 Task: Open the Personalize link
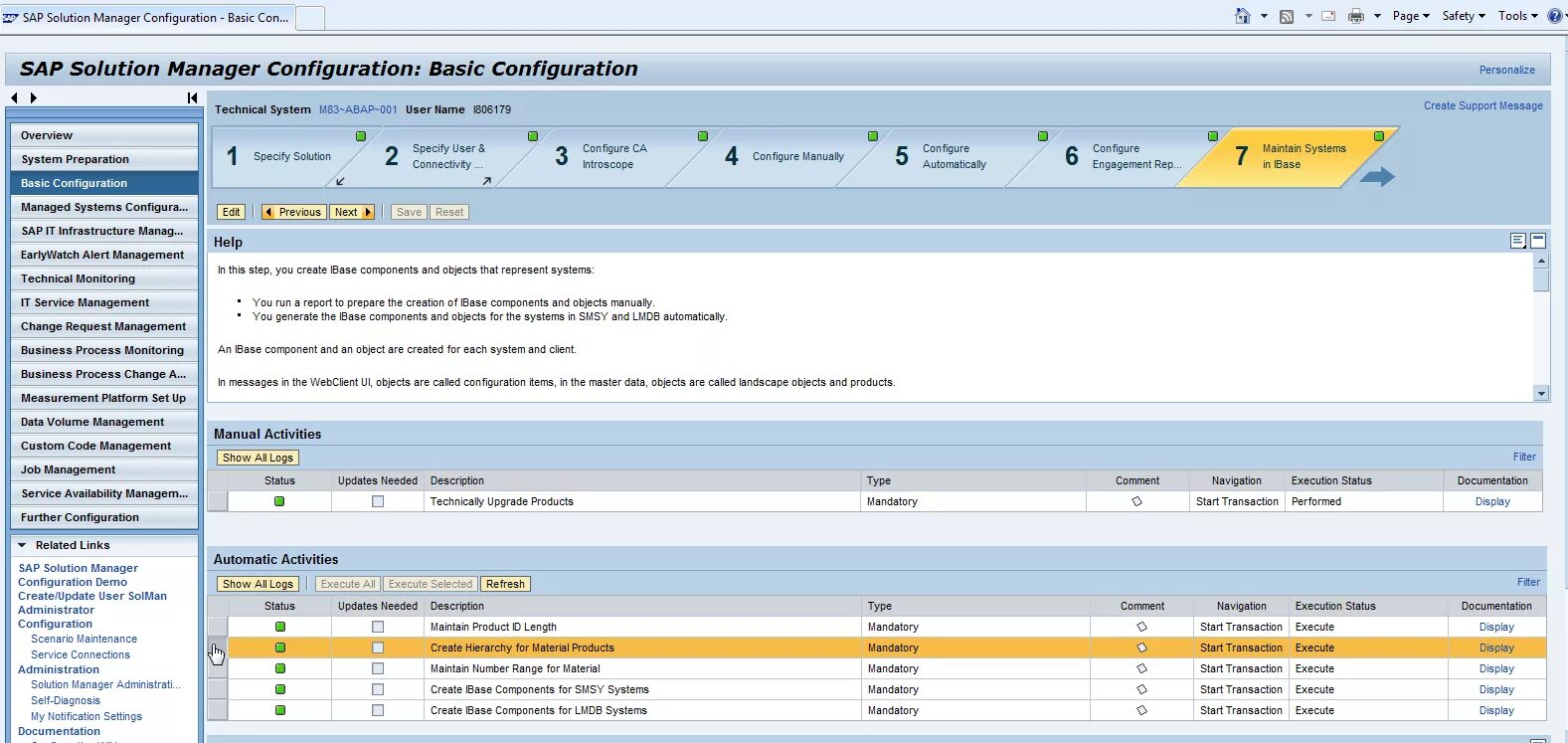[1506, 70]
